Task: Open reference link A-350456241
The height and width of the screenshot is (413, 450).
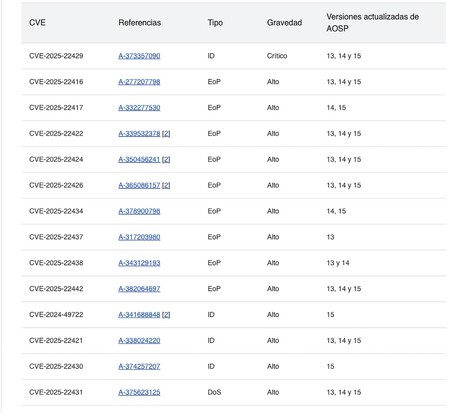Action: [x=139, y=160]
